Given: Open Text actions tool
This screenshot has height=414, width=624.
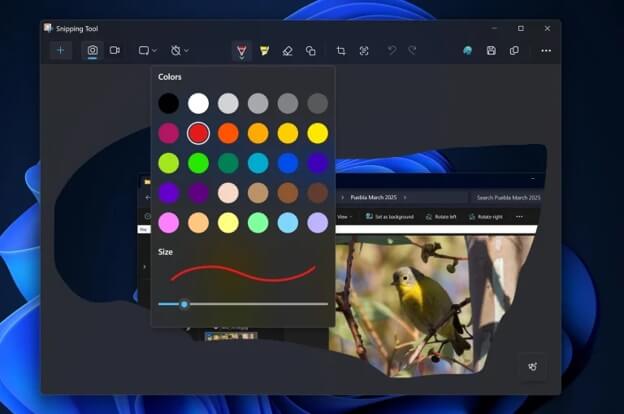Looking at the screenshot, I should point(364,51).
